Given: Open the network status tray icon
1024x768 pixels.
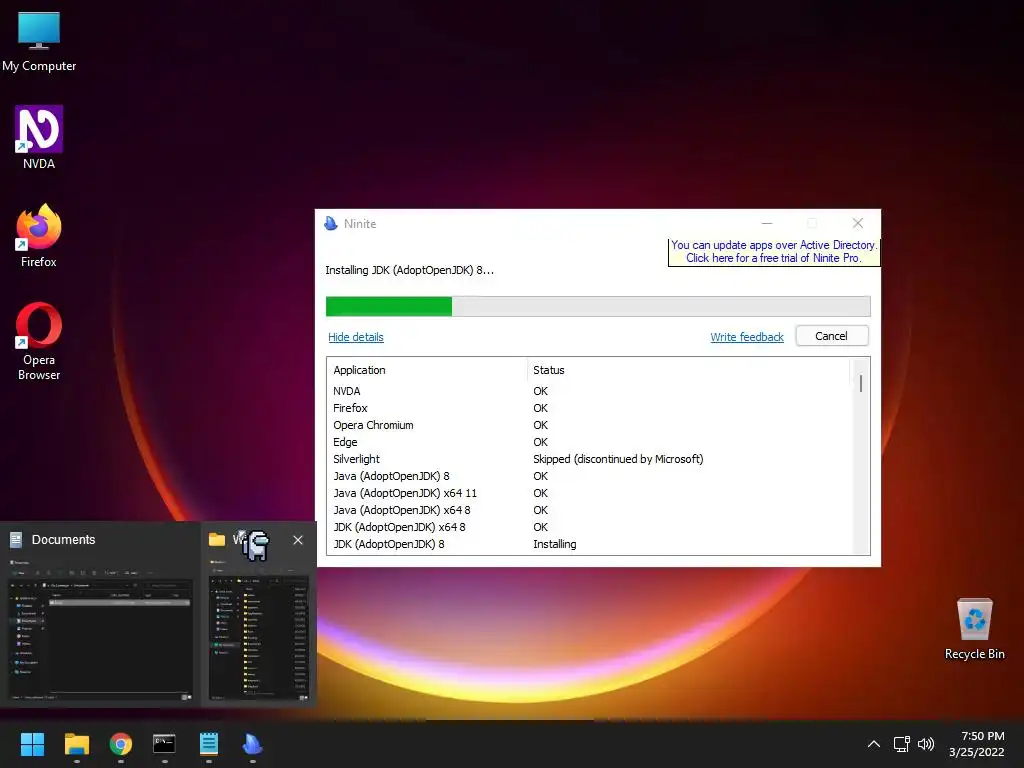Looking at the screenshot, I should tap(902, 744).
